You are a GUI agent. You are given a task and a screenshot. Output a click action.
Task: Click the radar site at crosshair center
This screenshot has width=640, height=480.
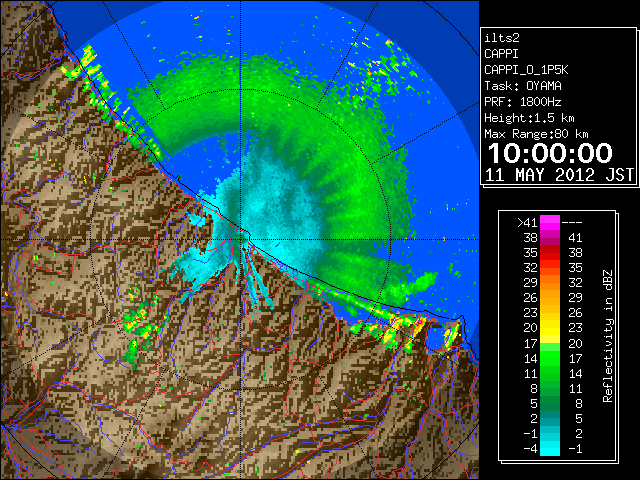pyautogui.click(x=241, y=239)
